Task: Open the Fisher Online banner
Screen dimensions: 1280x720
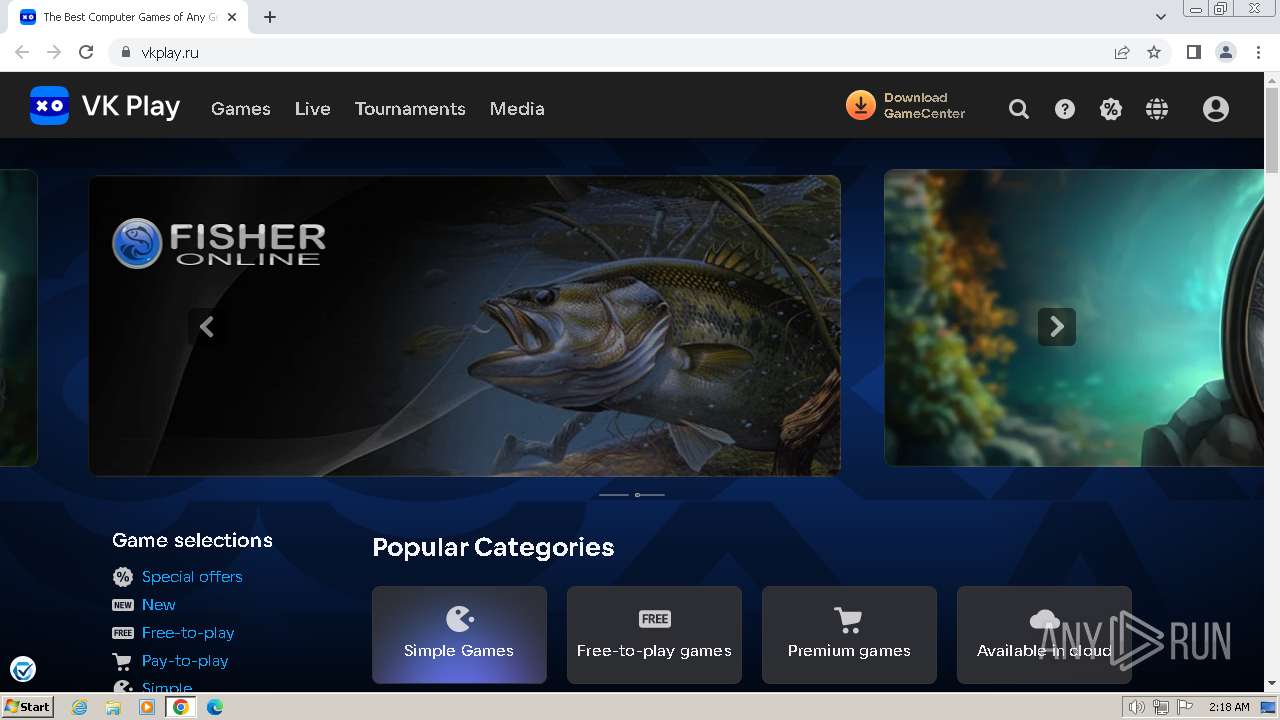Action: (x=464, y=326)
